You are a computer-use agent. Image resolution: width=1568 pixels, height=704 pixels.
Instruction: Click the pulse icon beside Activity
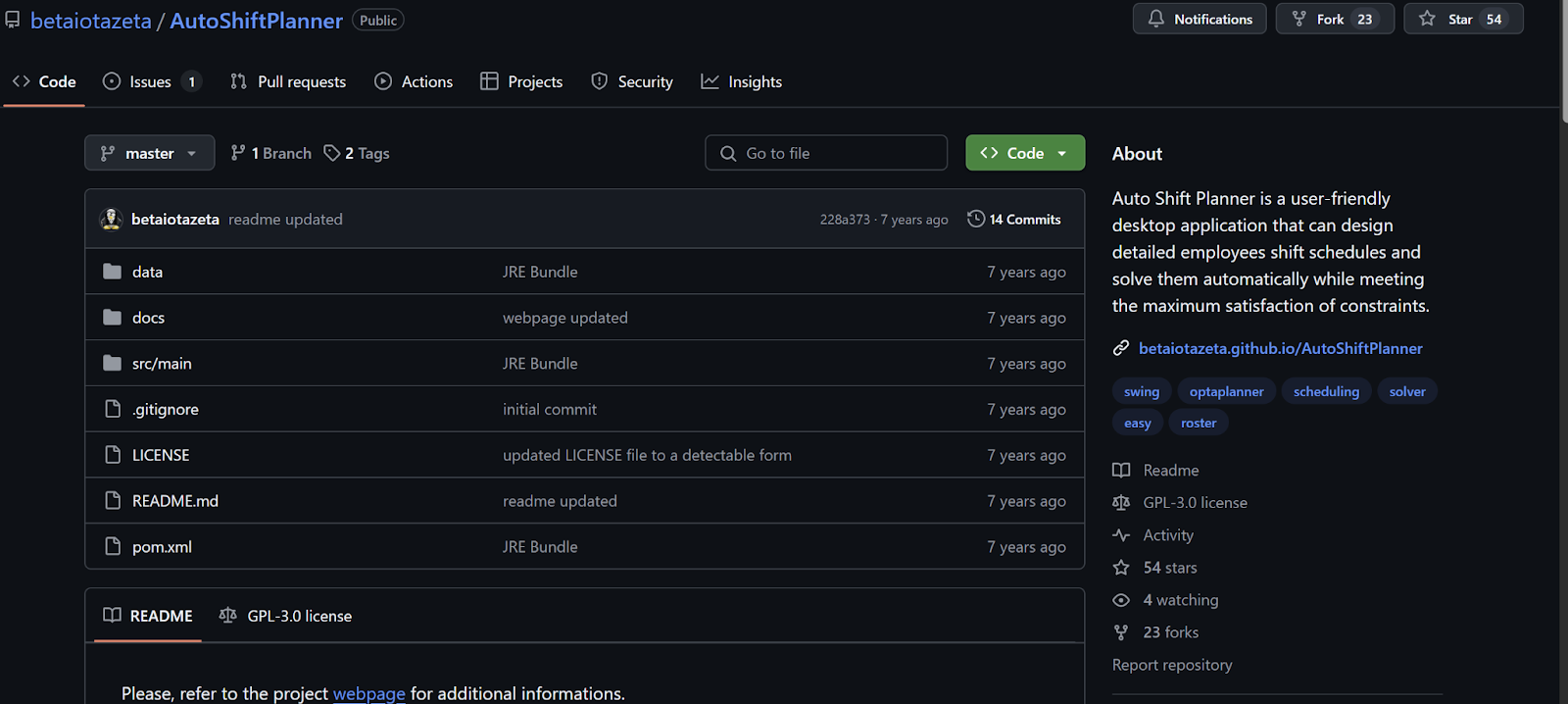1121,535
